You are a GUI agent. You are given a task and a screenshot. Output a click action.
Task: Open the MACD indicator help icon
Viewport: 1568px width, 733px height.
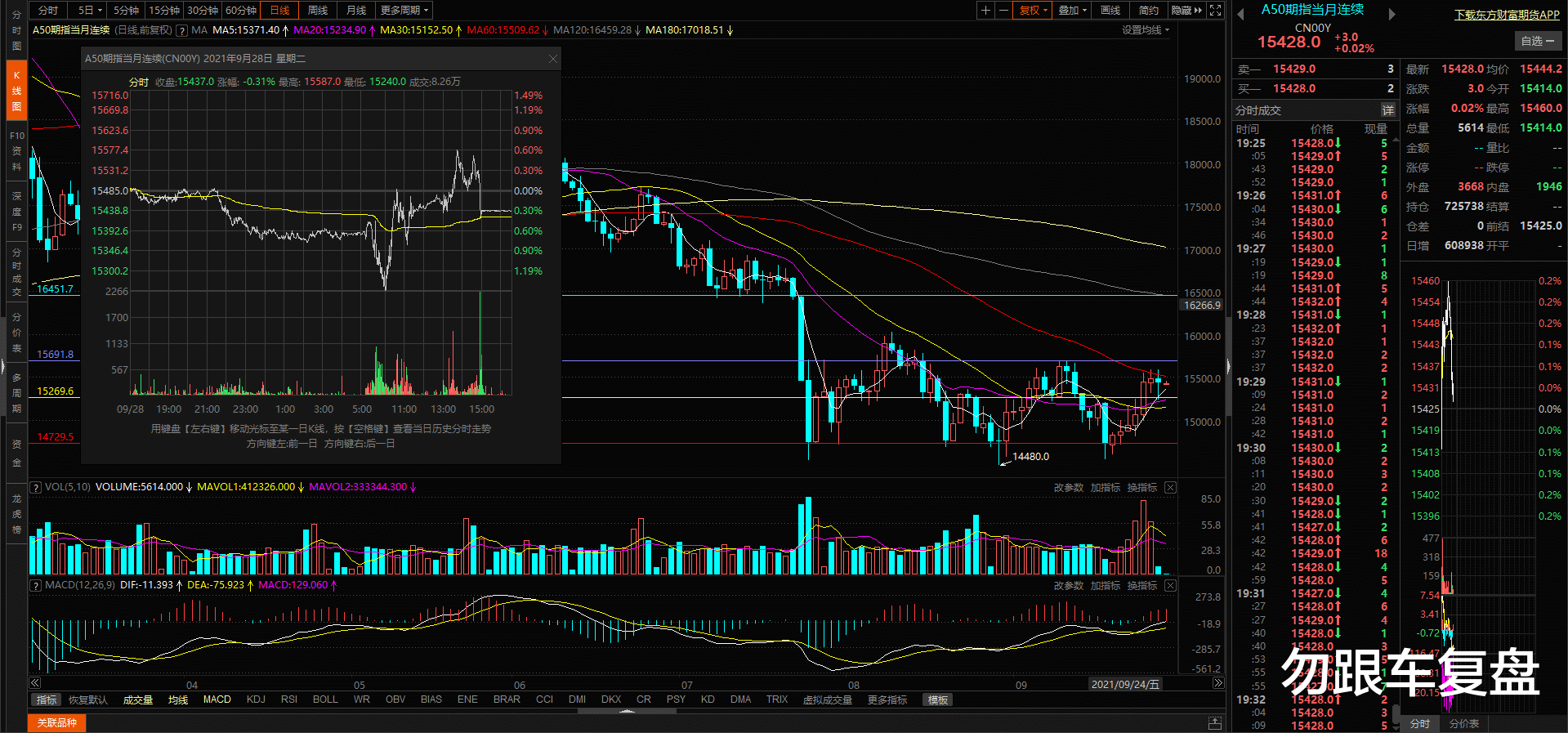(x=36, y=585)
